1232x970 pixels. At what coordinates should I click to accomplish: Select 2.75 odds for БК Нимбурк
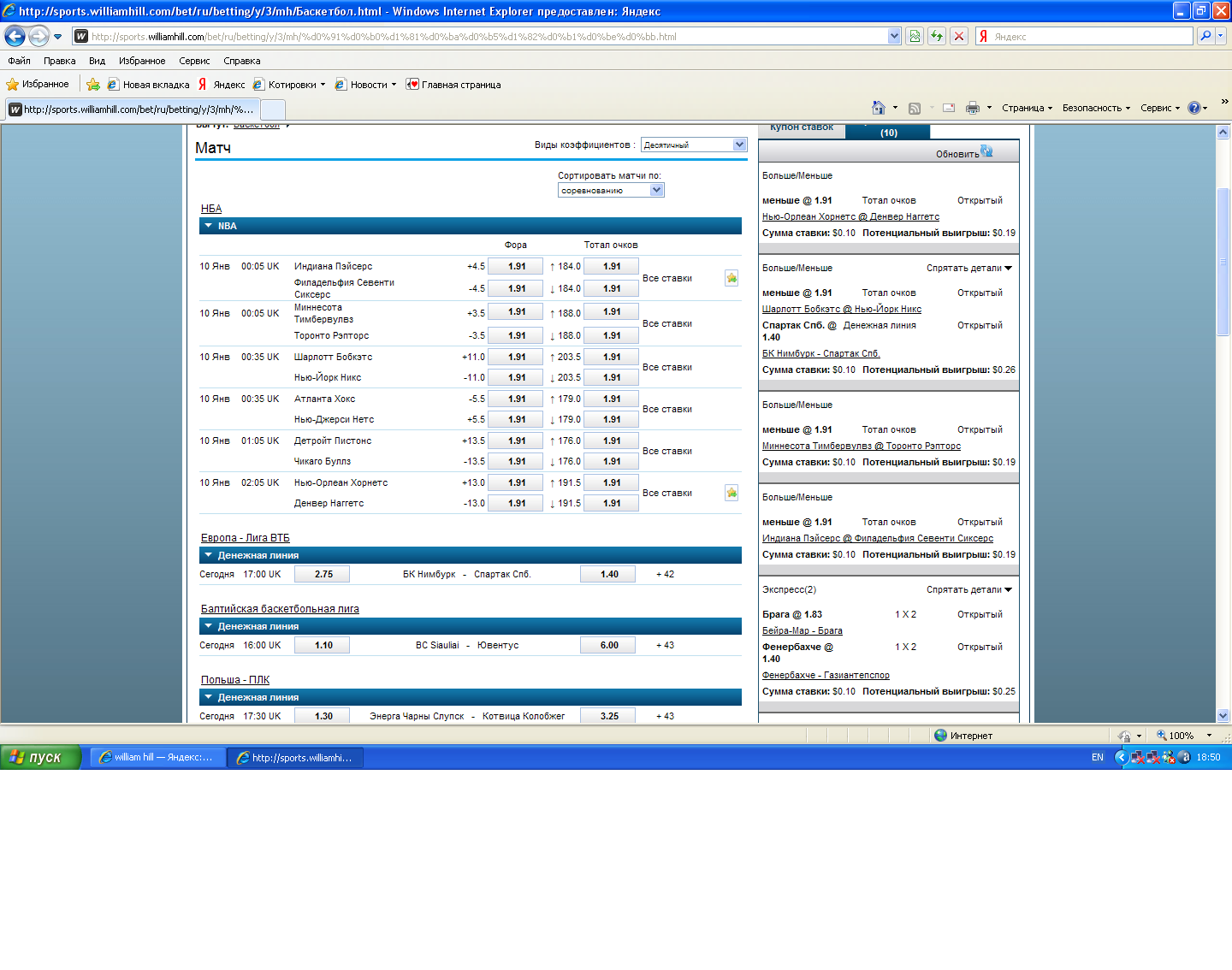[323, 575]
